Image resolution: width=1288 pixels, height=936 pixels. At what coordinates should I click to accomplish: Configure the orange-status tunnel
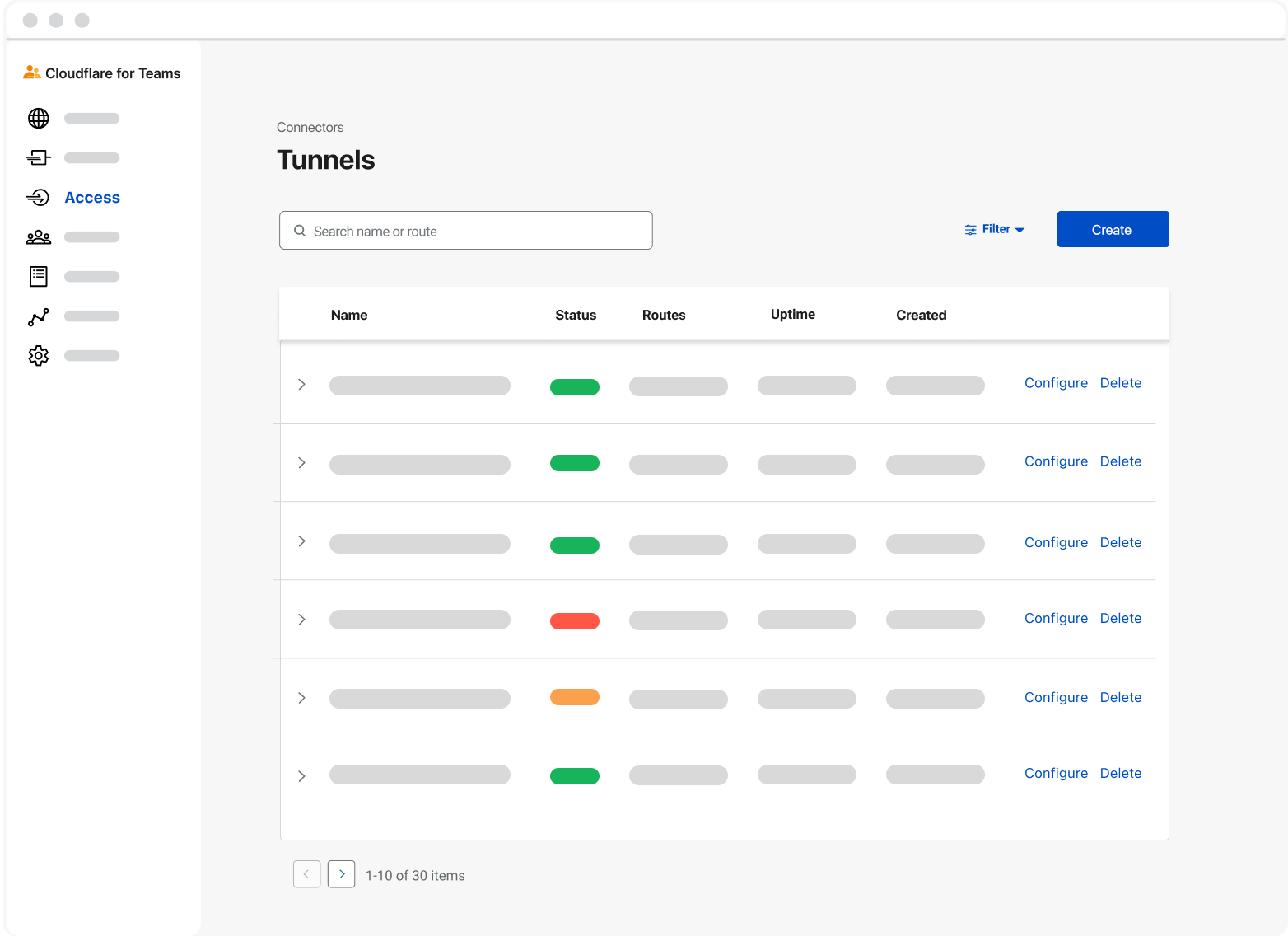tap(1056, 697)
